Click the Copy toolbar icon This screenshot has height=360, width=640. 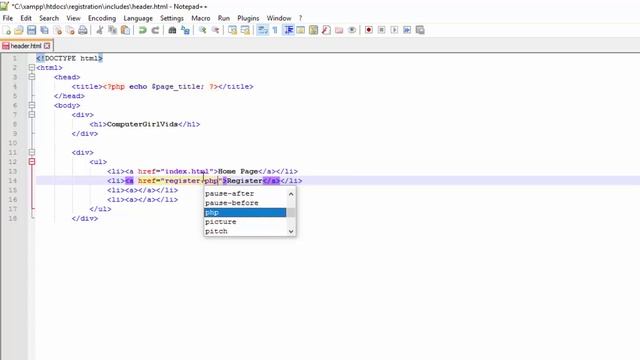[x=112, y=30]
